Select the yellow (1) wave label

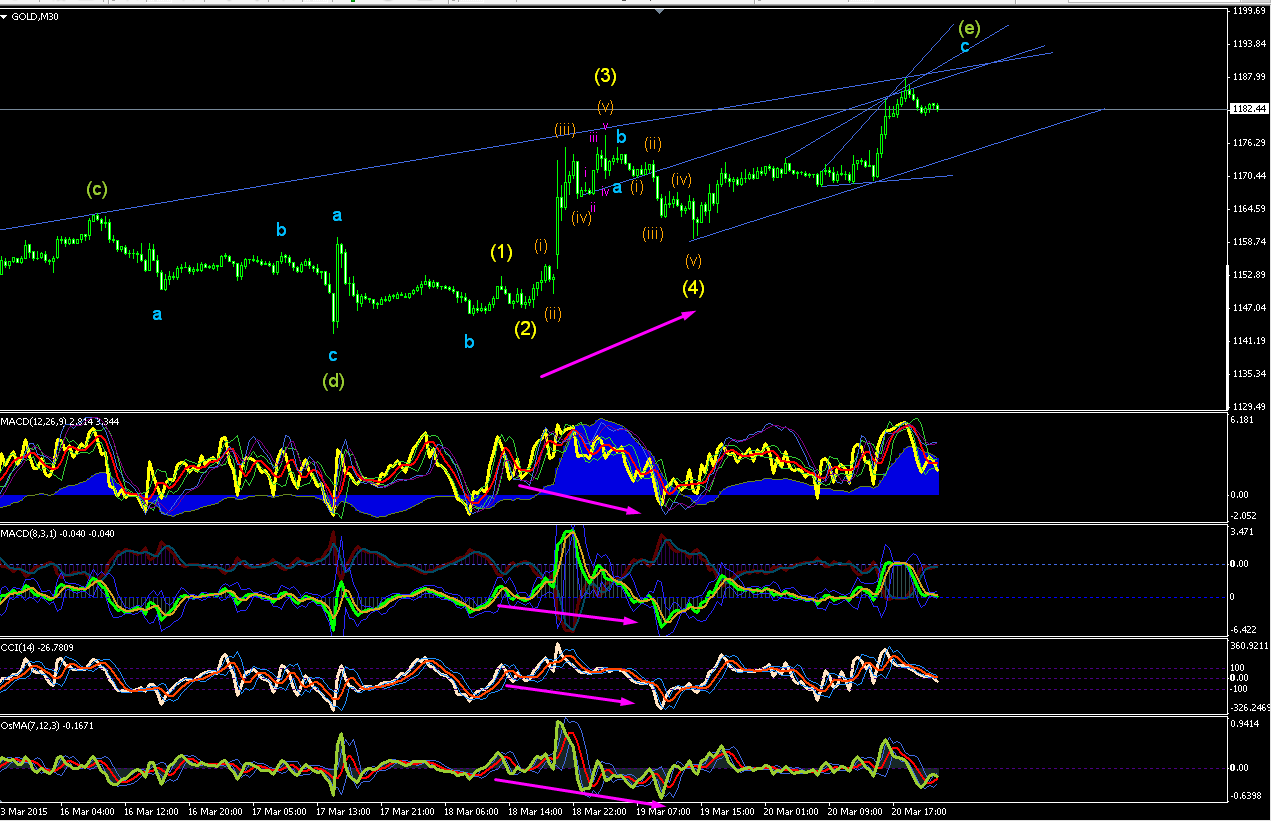[x=501, y=252]
